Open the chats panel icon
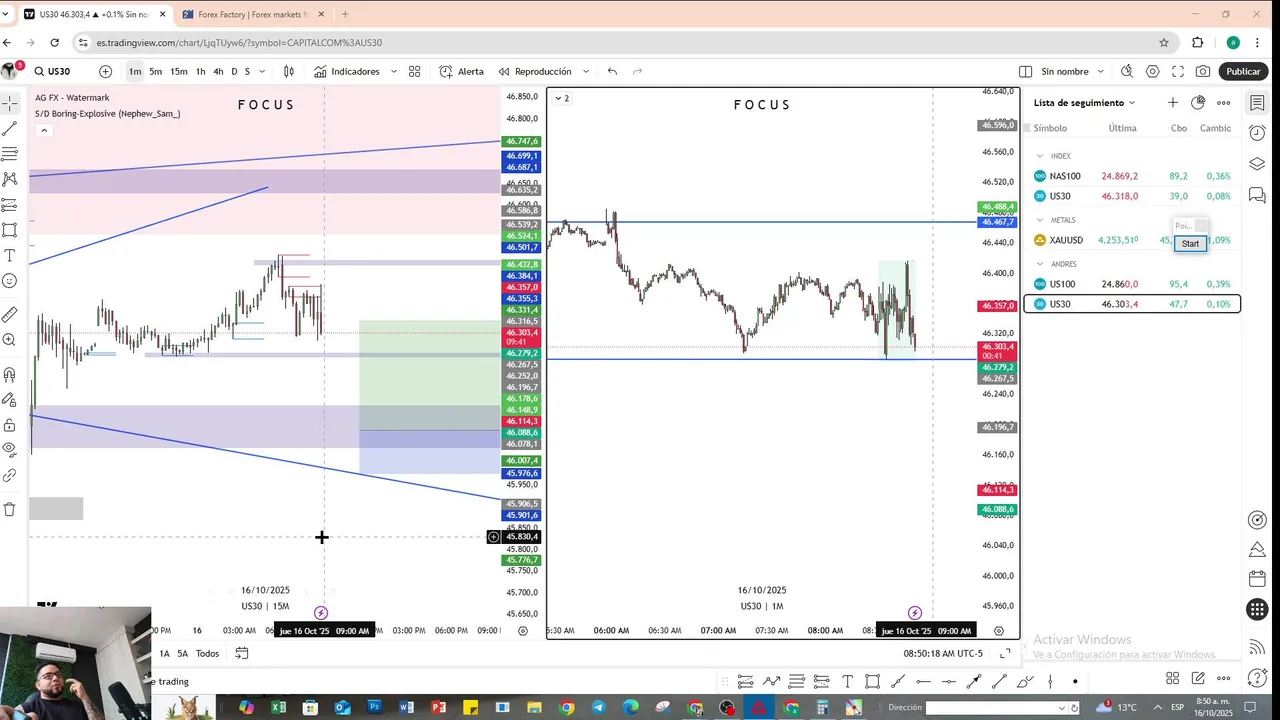Image resolution: width=1280 pixels, height=720 pixels. click(1258, 194)
